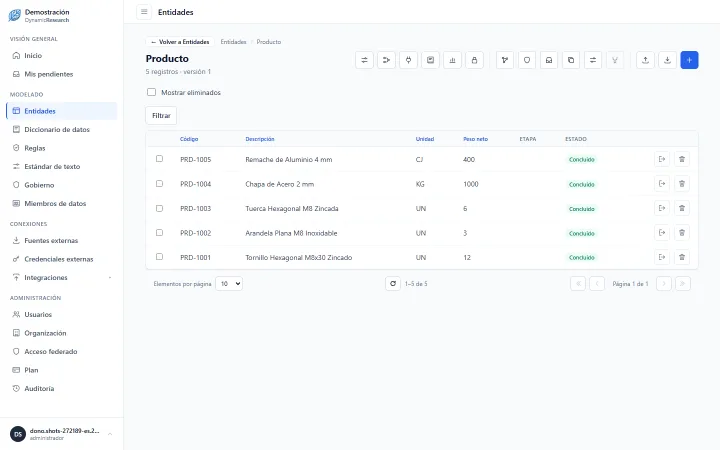
Task: Open Credenciales externas in sidebar
Action: coord(62,259)
